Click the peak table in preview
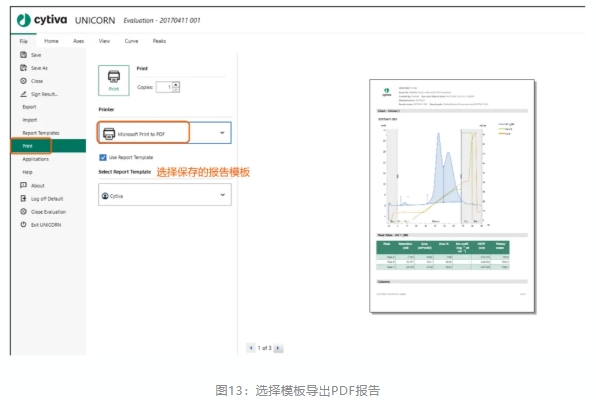This screenshot has height=402, width=596. [443, 255]
